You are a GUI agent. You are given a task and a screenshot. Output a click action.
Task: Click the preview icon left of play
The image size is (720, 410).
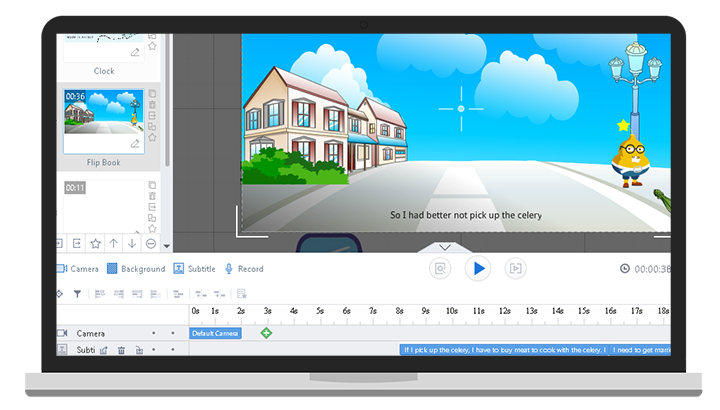pos(440,269)
